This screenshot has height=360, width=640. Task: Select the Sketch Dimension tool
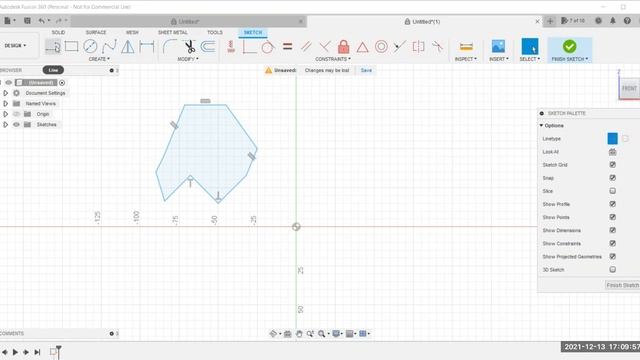tap(147, 47)
